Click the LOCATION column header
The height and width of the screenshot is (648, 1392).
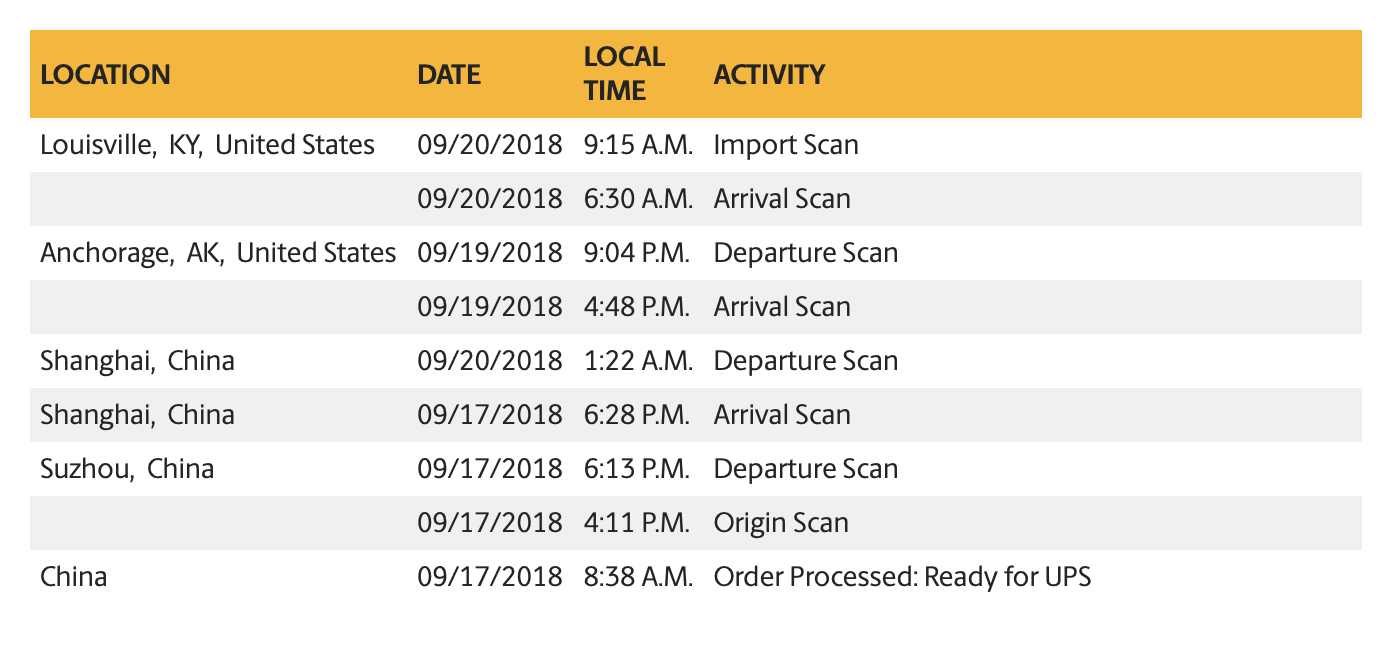coord(105,75)
